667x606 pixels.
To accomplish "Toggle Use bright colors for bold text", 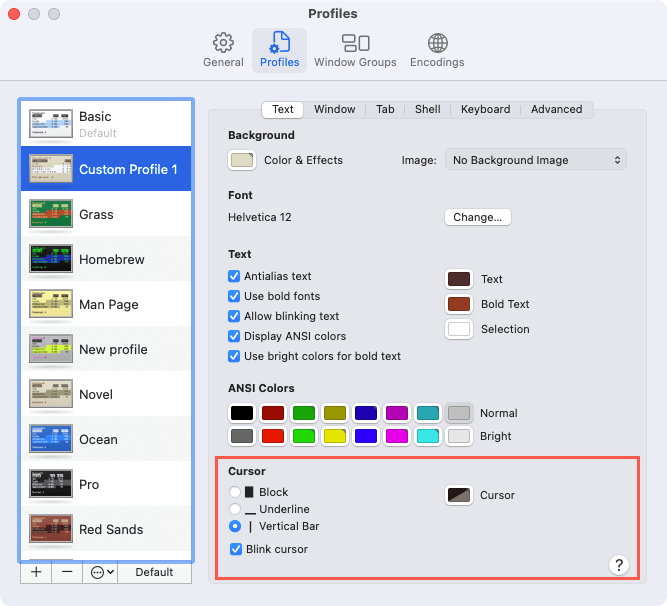I will click(234, 356).
